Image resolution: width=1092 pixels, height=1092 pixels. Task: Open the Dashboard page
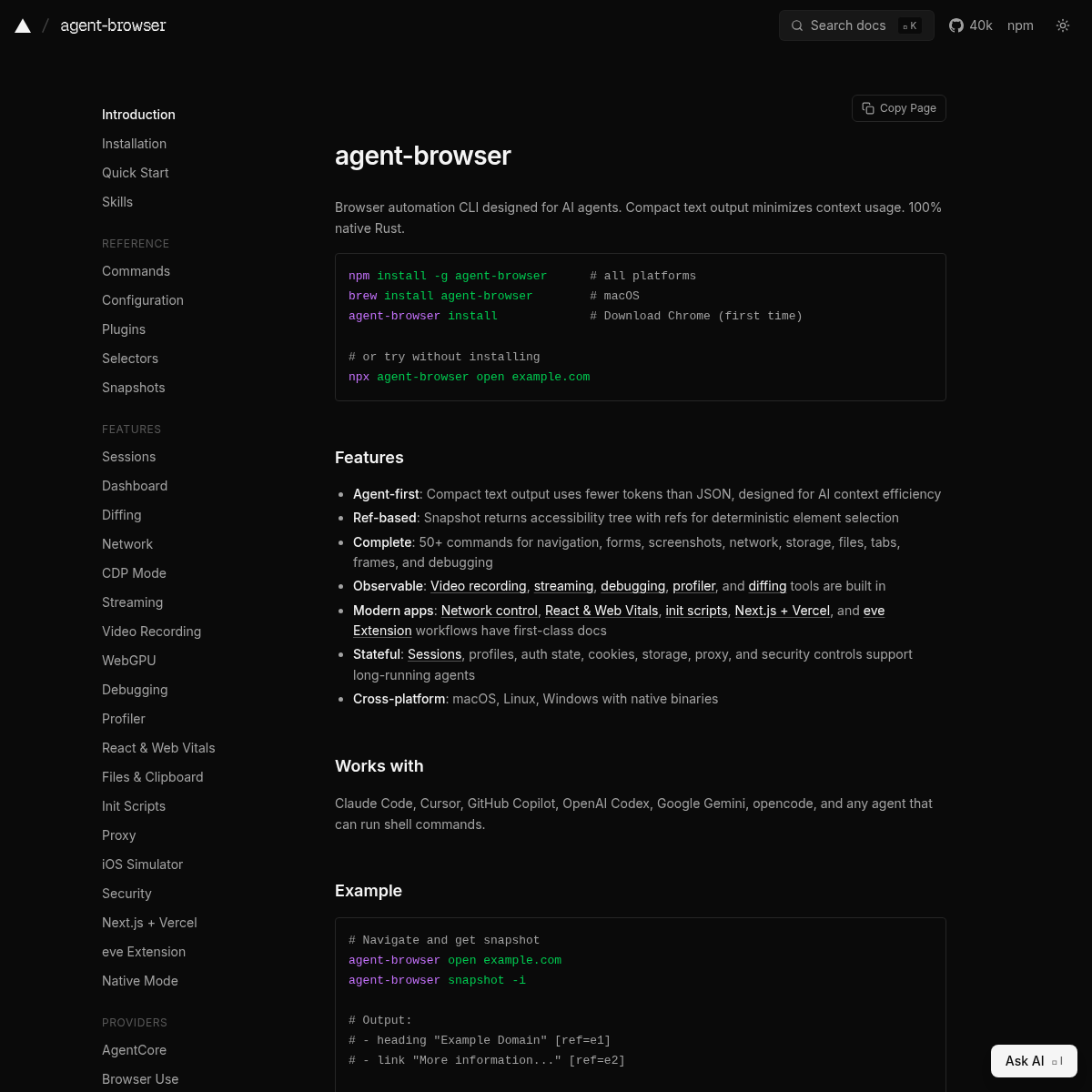135,486
